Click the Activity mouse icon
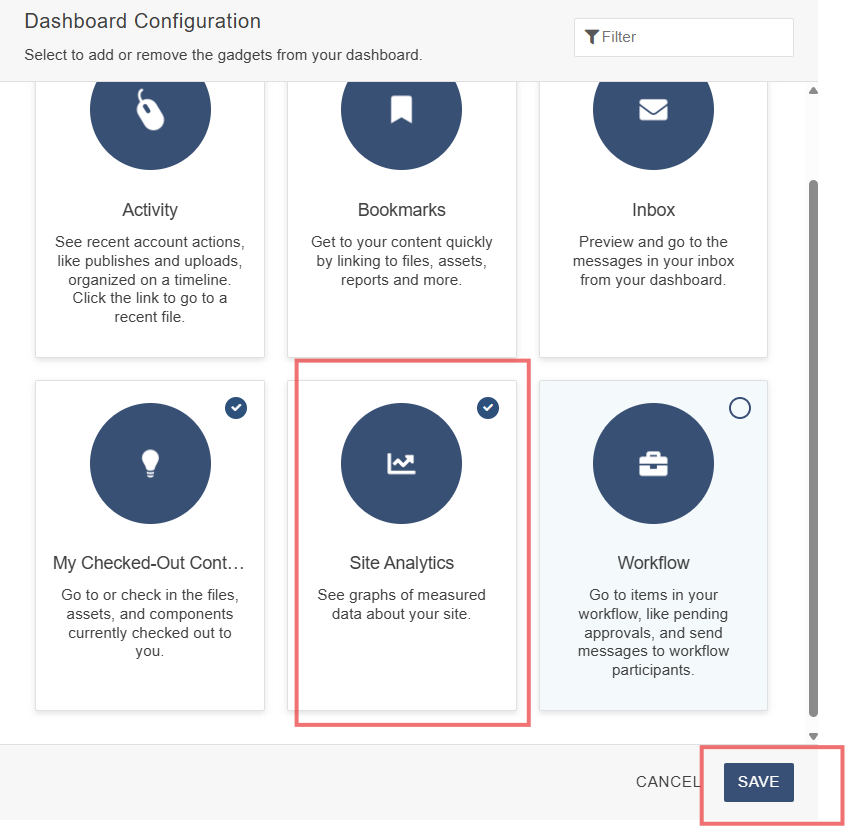The image size is (845, 827). (x=150, y=109)
